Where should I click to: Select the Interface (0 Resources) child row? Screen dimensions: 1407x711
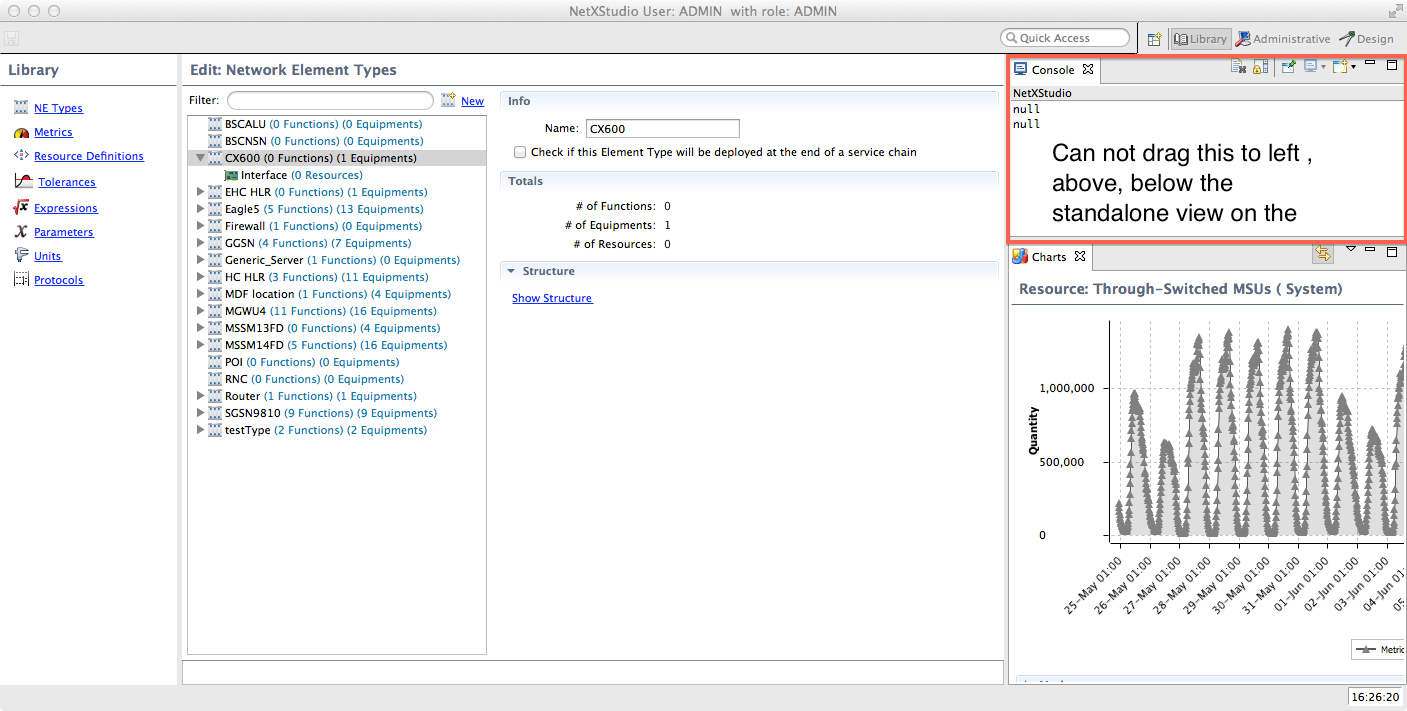337,175
